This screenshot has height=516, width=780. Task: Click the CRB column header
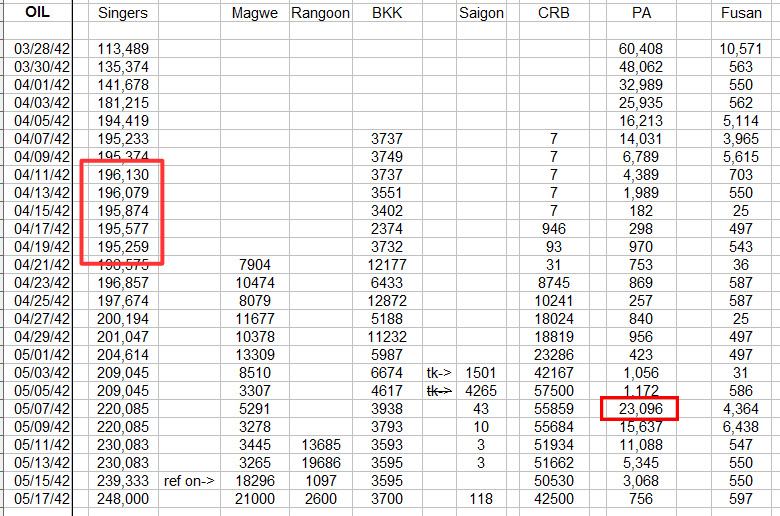(x=554, y=13)
